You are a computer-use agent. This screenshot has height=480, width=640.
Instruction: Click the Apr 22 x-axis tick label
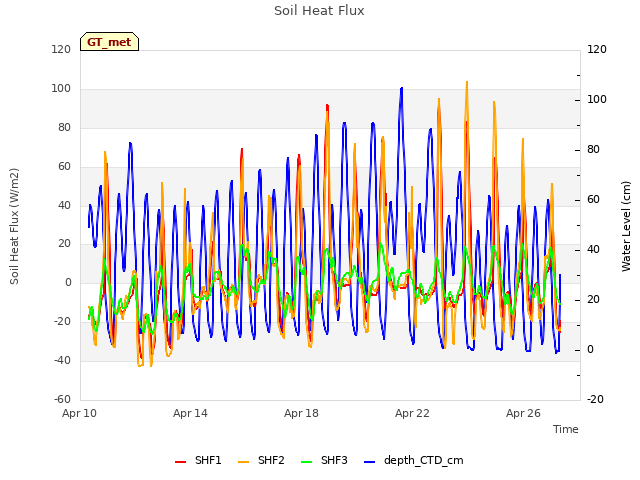tap(412, 413)
